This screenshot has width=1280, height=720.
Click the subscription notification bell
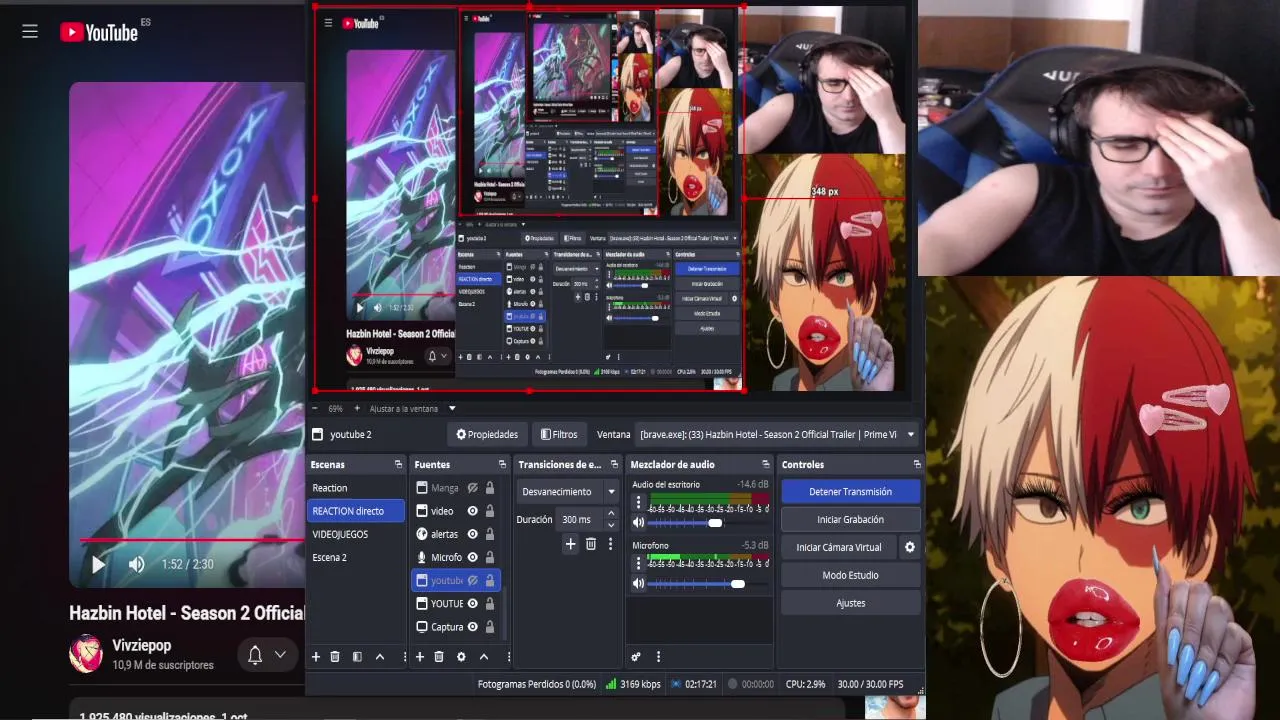pyautogui.click(x=255, y=655)
